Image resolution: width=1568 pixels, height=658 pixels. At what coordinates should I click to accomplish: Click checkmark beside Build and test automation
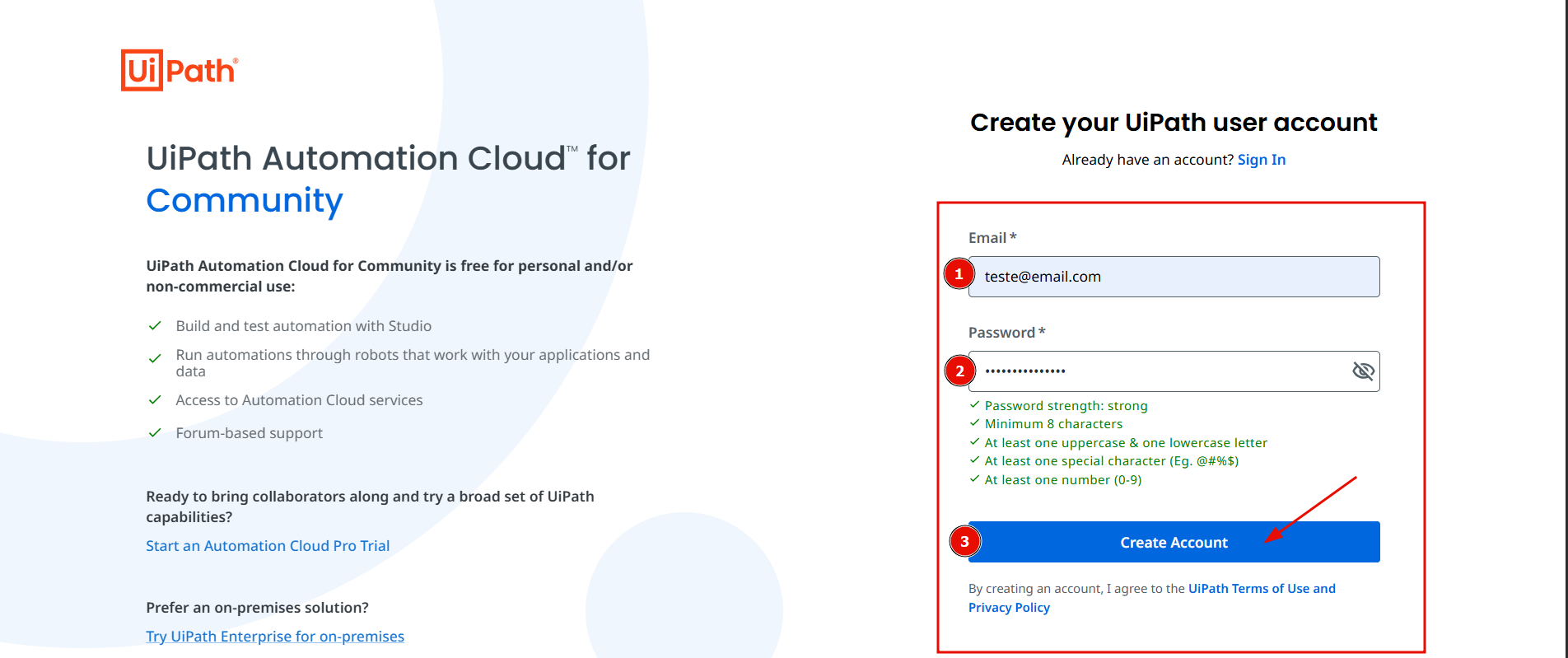(x=154, y=325)
